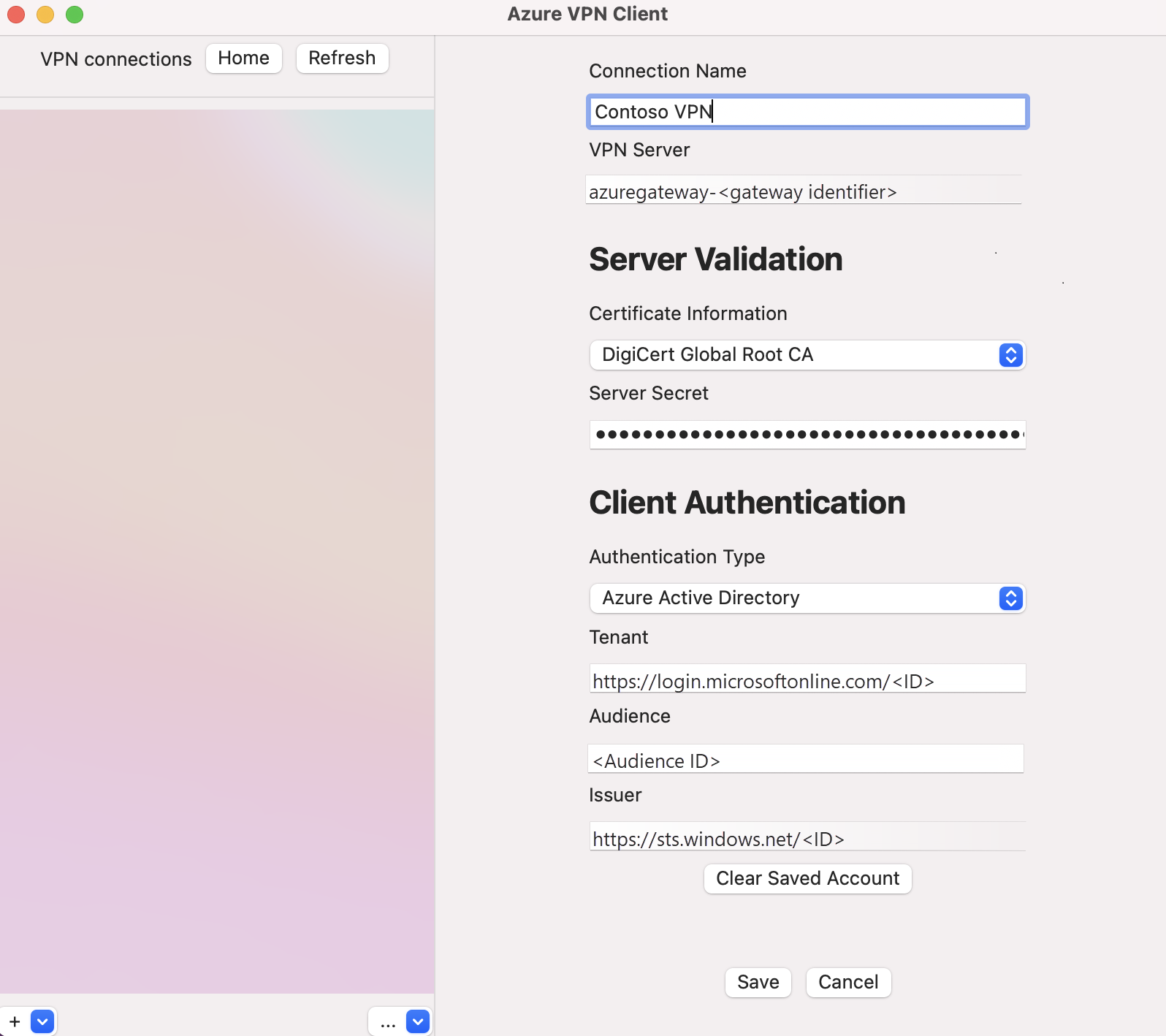
Task: Click the green full-screen window button
Action: tap(75, 15)
